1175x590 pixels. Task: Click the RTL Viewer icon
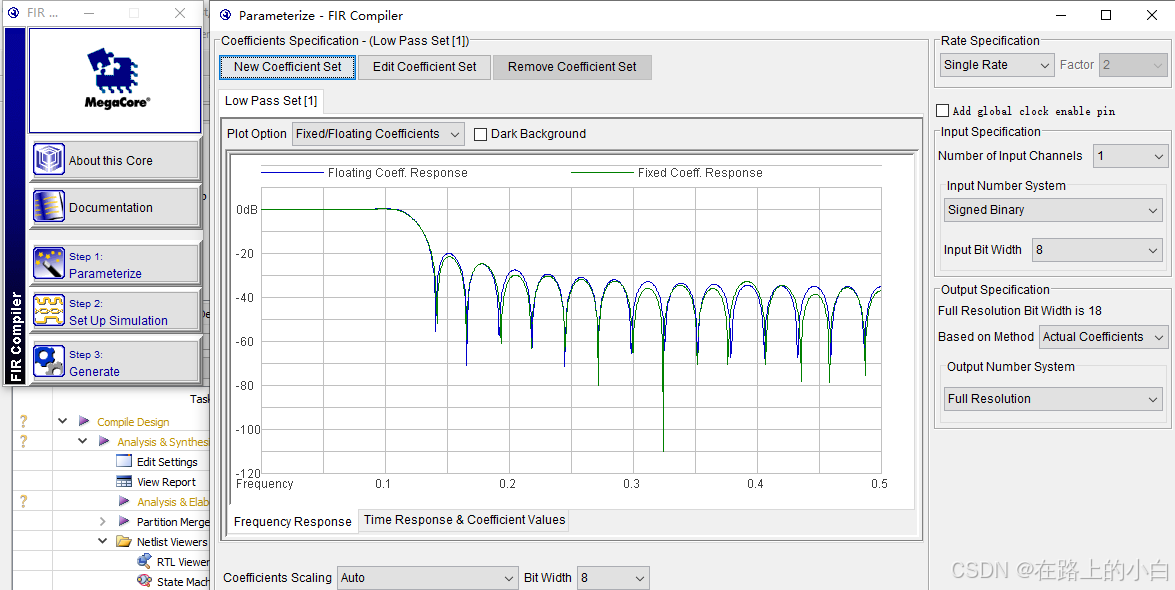(x=145, y=562)
